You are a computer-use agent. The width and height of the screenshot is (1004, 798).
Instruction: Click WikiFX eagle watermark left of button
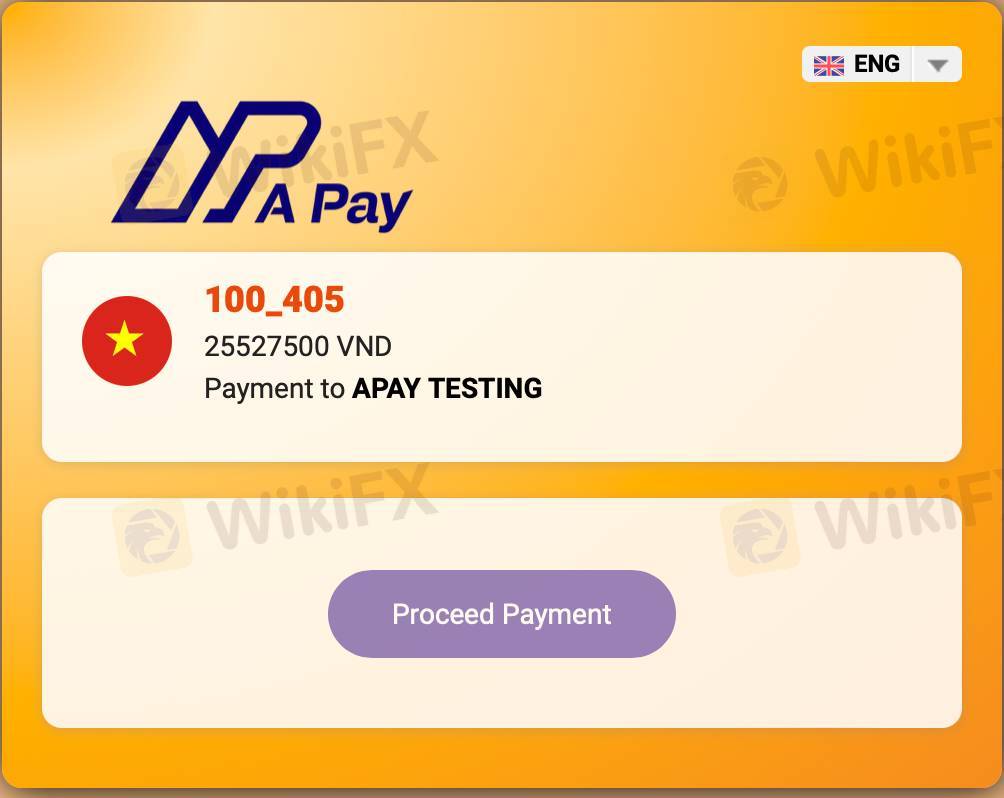click(152, 537)
